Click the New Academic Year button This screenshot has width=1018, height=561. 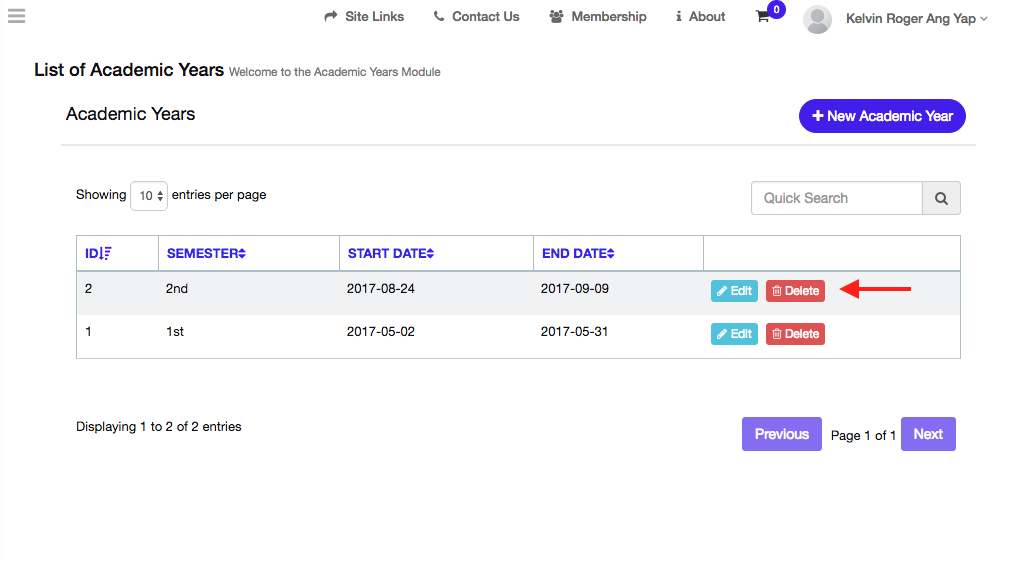tap(882, 116)
